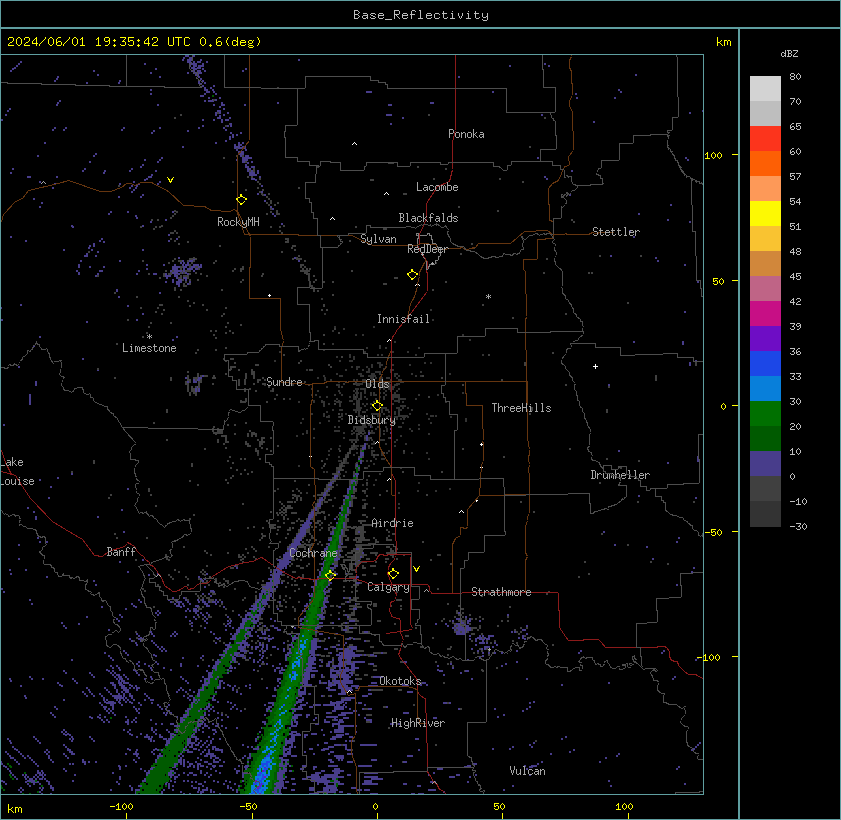
Task: Click the km unit label at bottom left
Action: coord(14,809)
